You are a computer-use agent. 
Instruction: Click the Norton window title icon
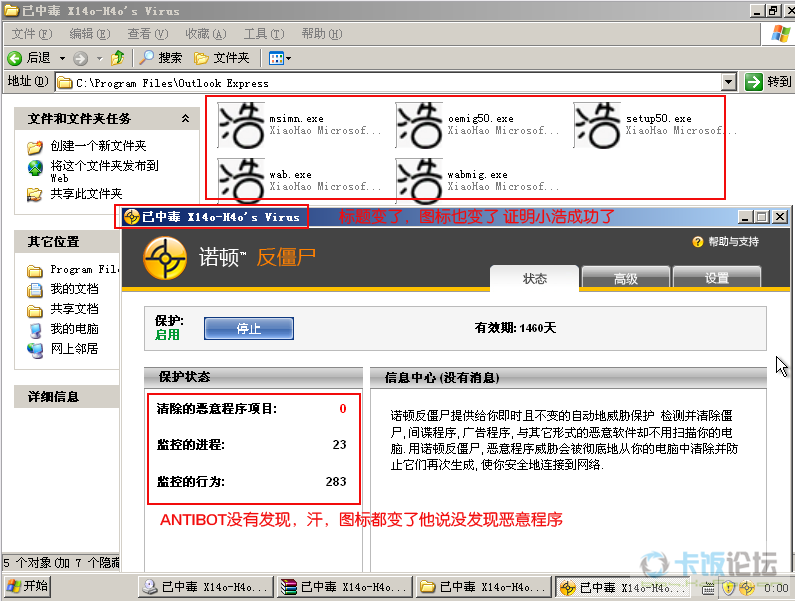(131, 217)
